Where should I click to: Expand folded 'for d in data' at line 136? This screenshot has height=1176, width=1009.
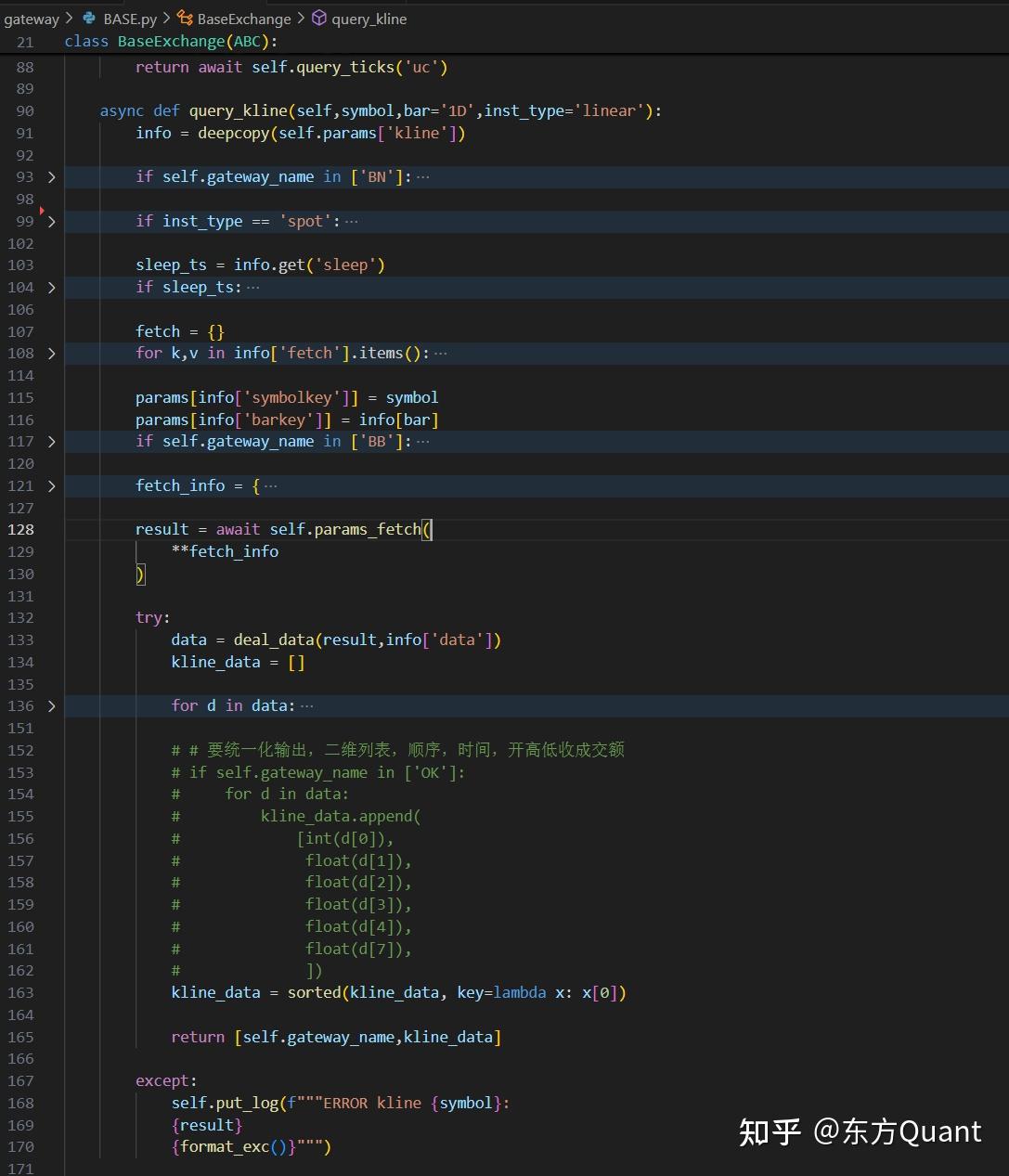click(x=51, y=706)
